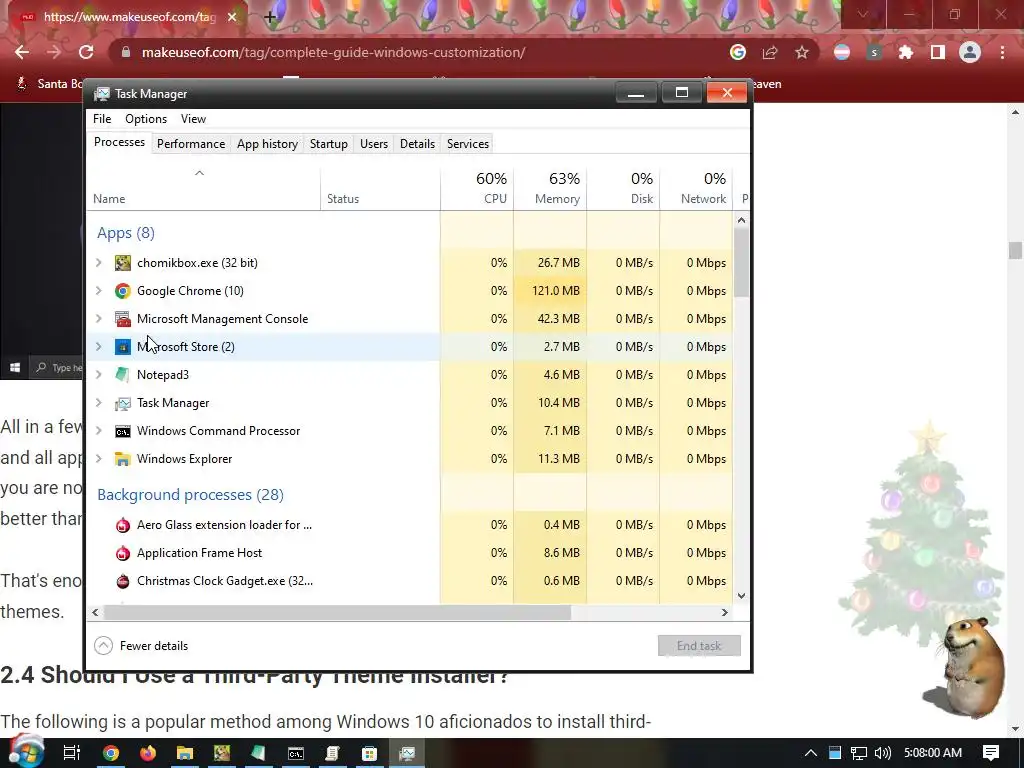The height and width of the screenshot is (768, 1024).
Task: Open File Explorer from the taskbar
Action: tap(185, 753)
